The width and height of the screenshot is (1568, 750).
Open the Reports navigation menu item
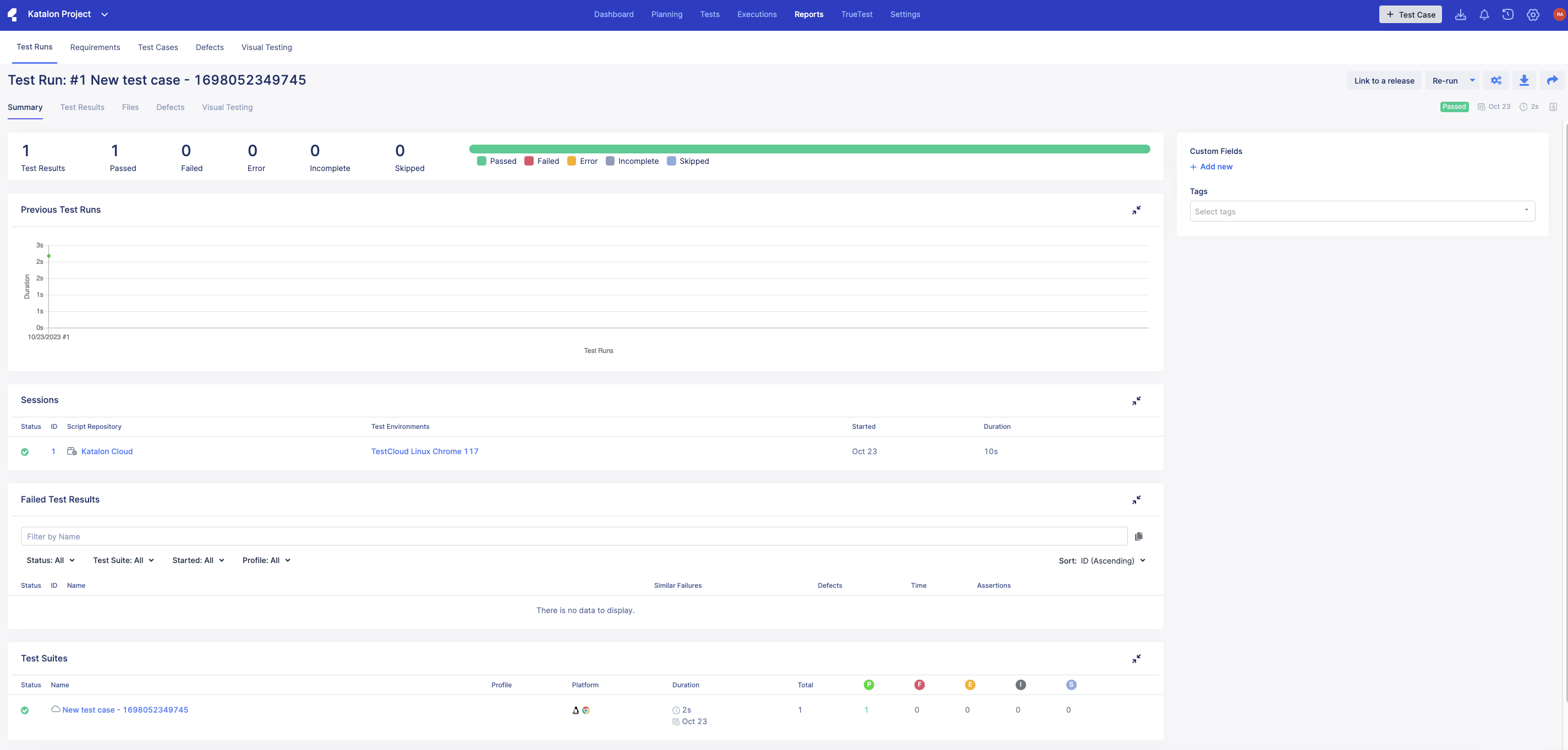coord(808,15)
